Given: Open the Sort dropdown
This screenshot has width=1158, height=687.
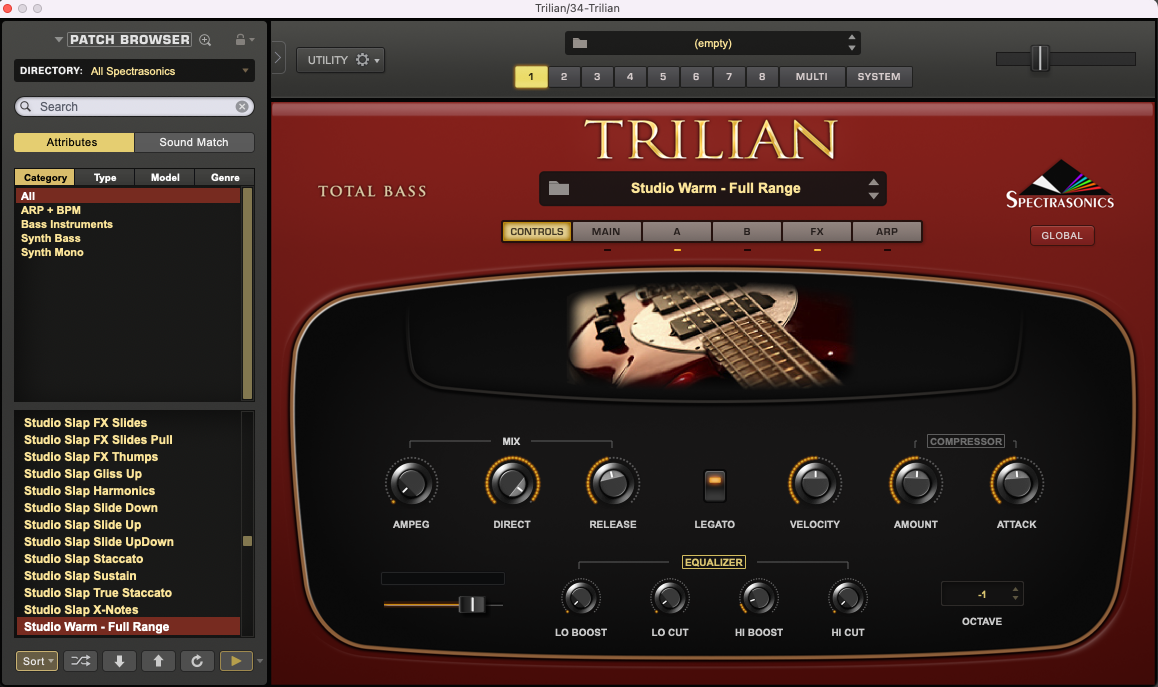Looking at the screenshot, I should (x=37, y=661).
